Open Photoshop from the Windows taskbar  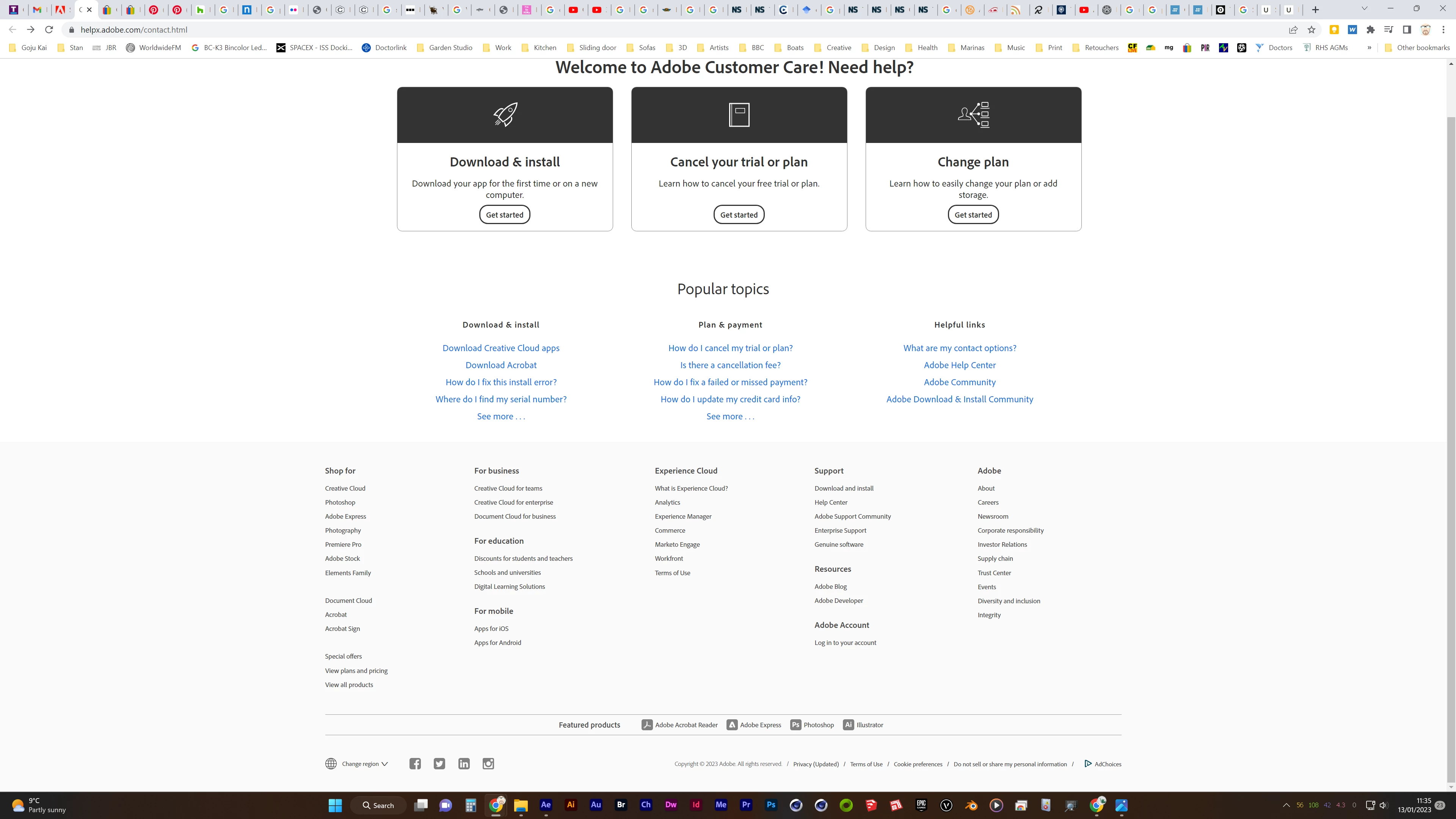(771, 805)
